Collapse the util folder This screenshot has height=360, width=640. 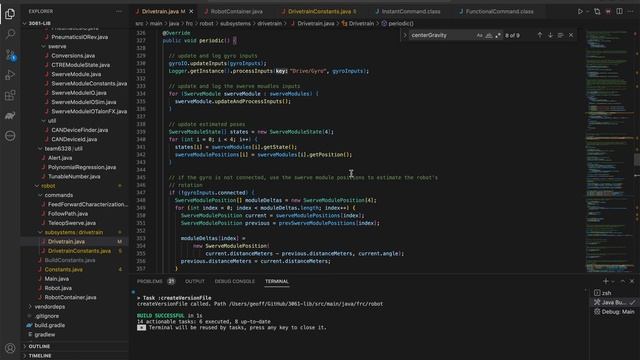[x=44, y=121]
